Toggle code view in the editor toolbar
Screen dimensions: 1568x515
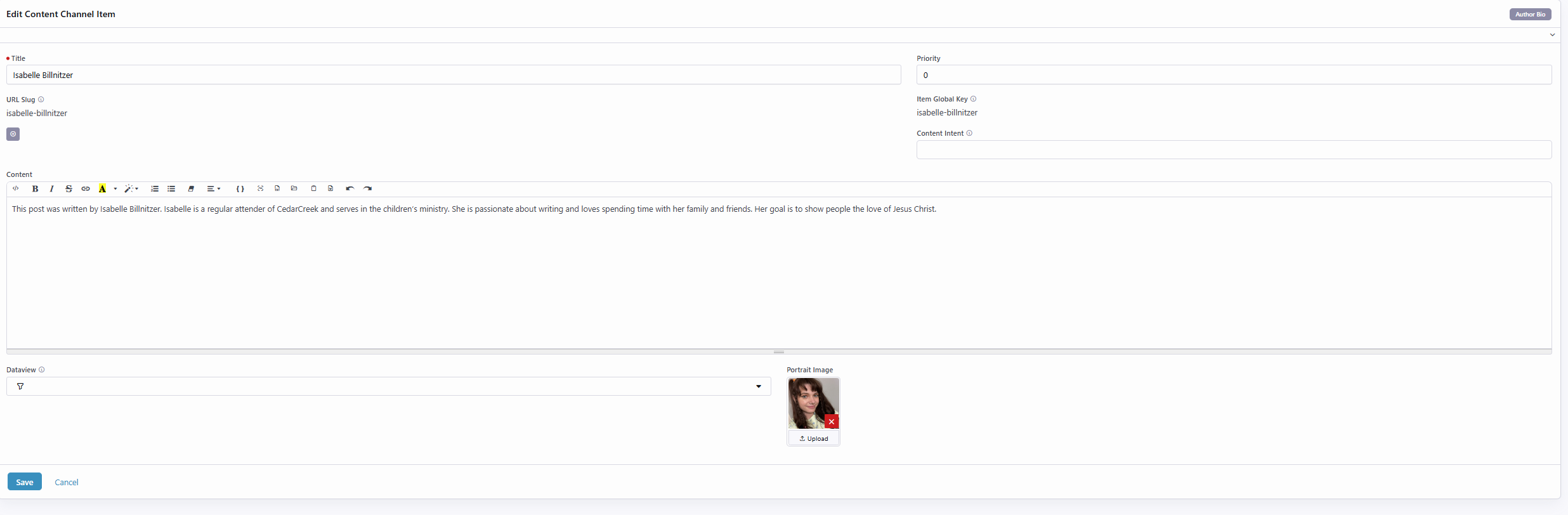click(16, 188)
